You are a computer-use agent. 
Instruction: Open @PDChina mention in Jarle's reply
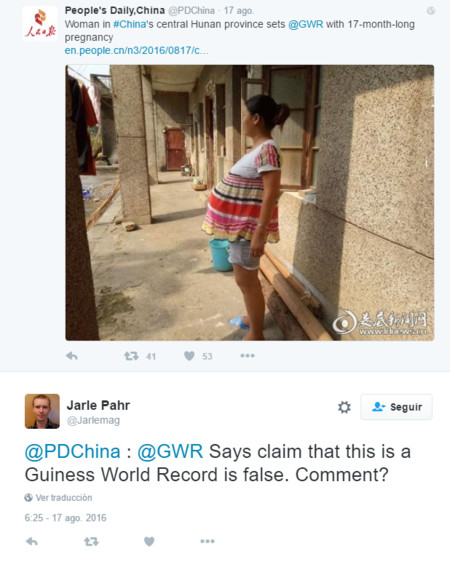[72, 451]
